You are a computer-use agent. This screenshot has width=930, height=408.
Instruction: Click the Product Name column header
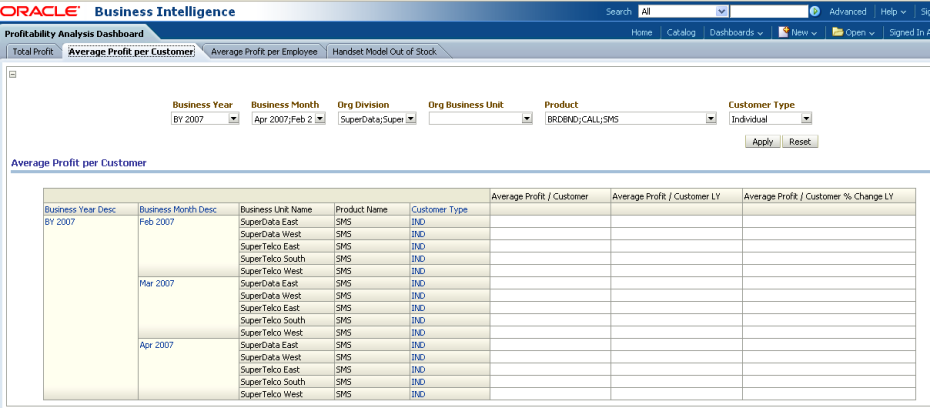click(361, 209)
